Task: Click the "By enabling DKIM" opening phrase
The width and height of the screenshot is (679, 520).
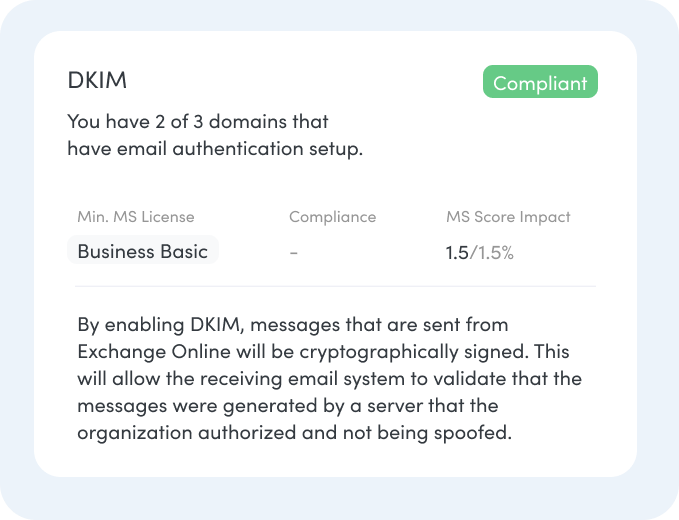Action: click(x=150, y=325)
